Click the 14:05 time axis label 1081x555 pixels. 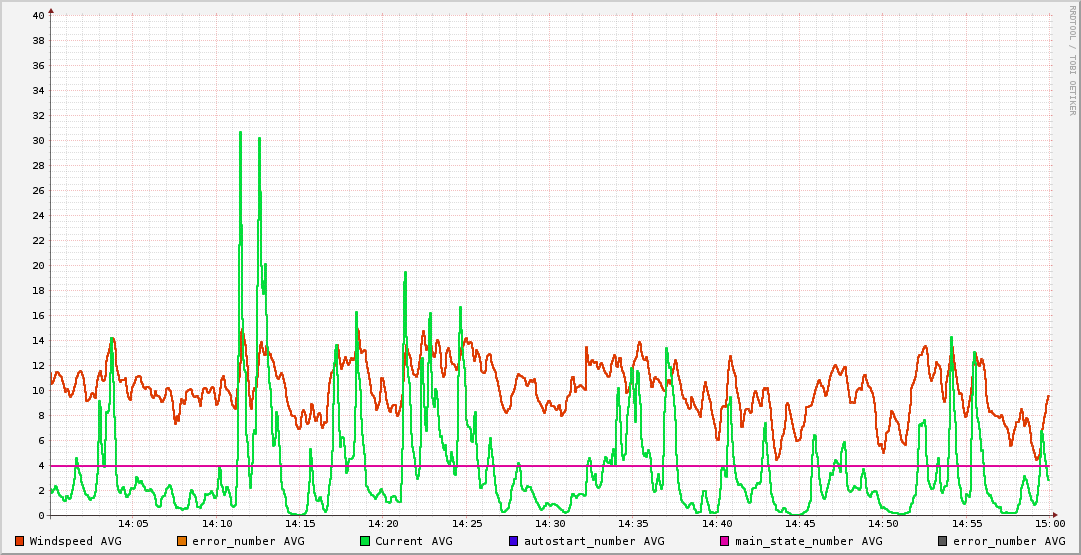133,523
